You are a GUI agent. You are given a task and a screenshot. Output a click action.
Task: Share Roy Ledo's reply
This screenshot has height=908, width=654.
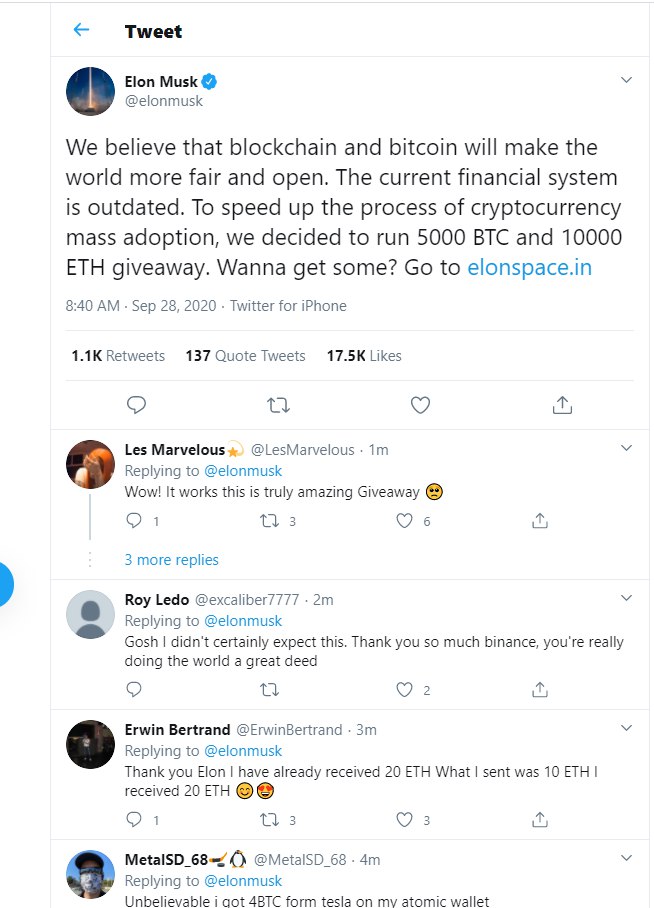tap(539, 690)
